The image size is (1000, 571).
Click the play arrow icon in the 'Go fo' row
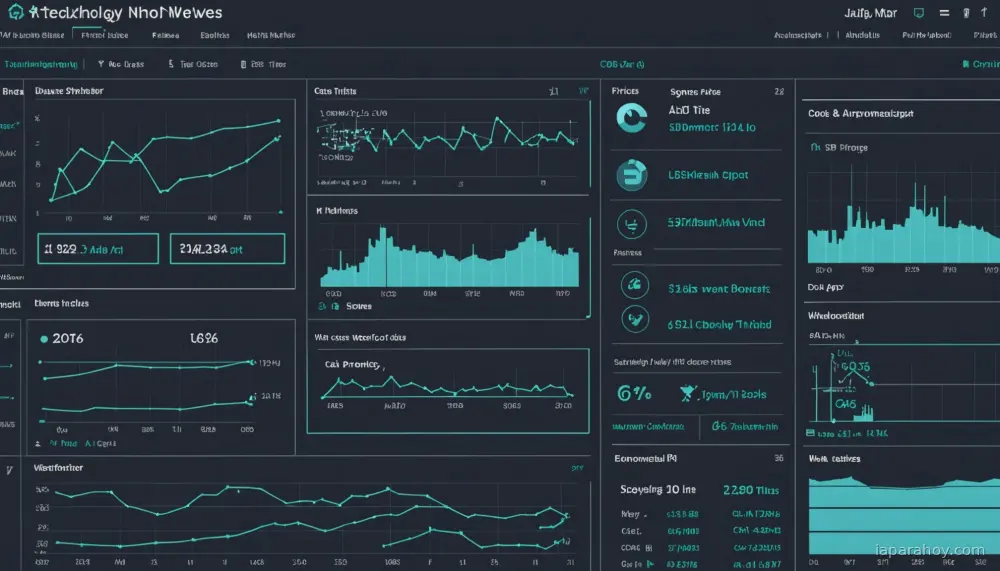point(650,563)
